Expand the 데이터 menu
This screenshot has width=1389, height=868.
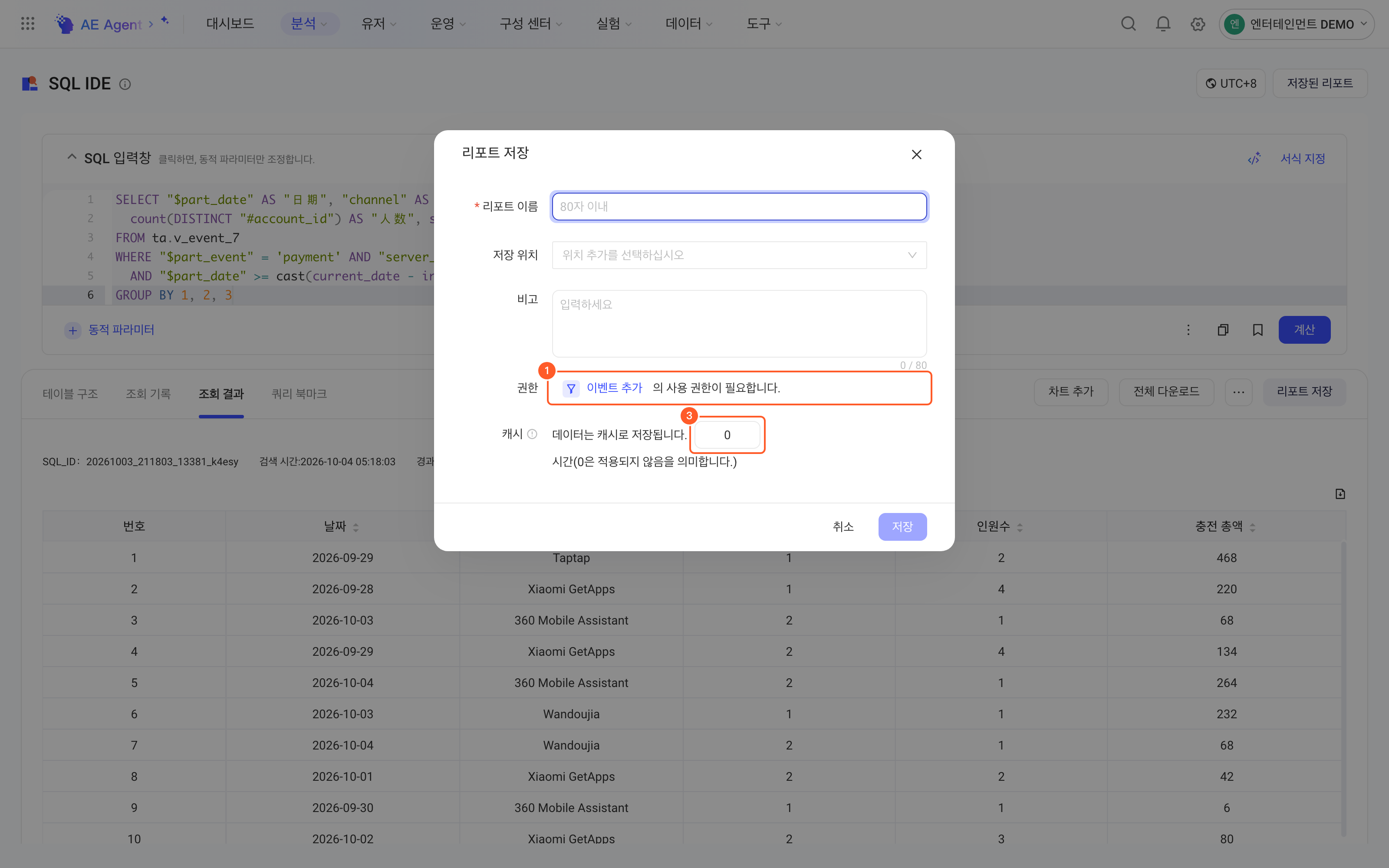689,23
